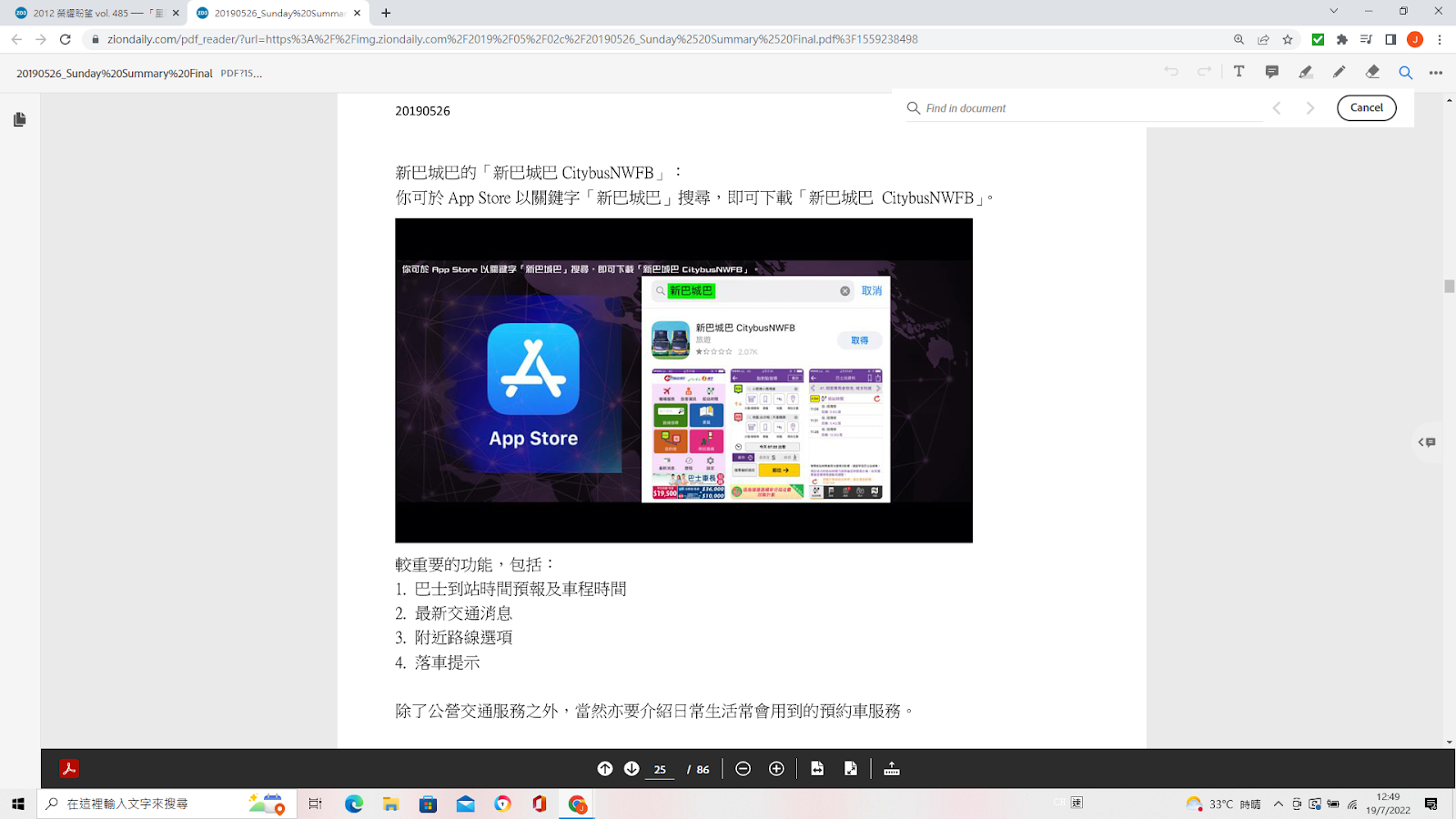
Task: Go to next page with down arrow
Action: (632, 769)
